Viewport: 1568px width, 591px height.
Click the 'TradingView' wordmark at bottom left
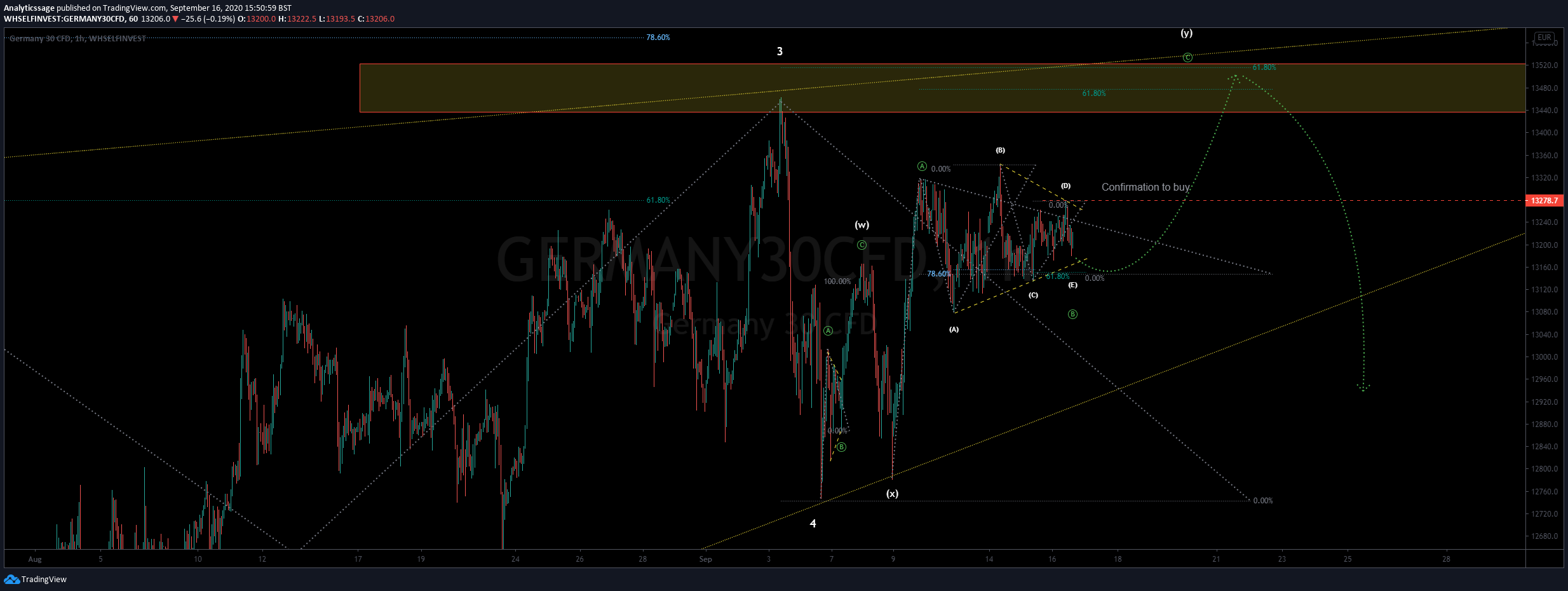tap(44, 579)
